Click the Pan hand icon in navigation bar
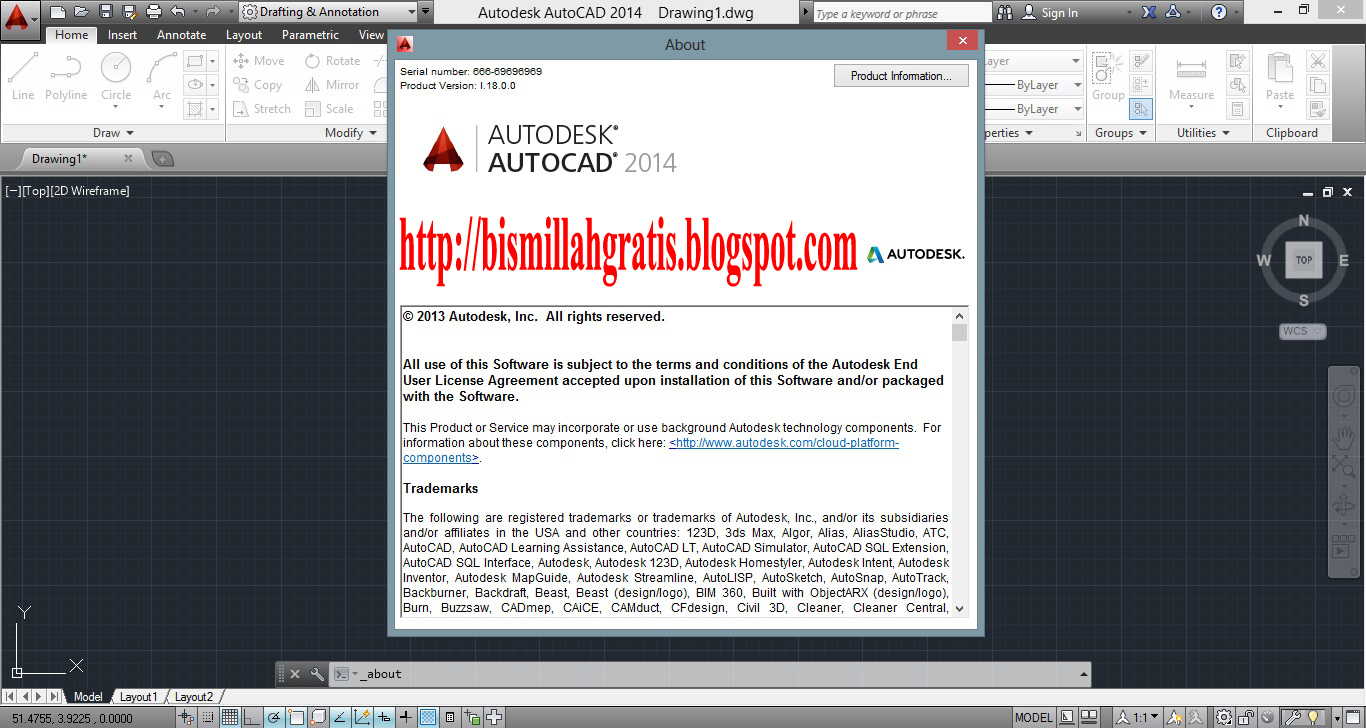The image size is (1366, 728). pos(1343,437)
